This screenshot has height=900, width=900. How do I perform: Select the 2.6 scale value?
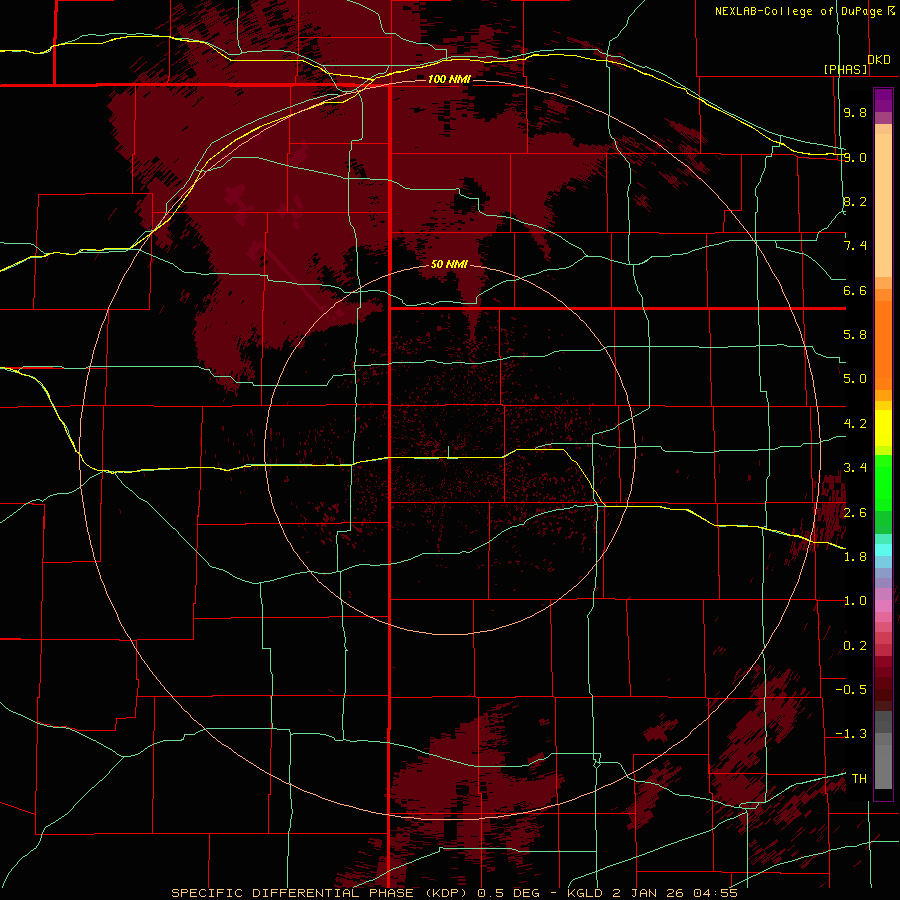855,513
